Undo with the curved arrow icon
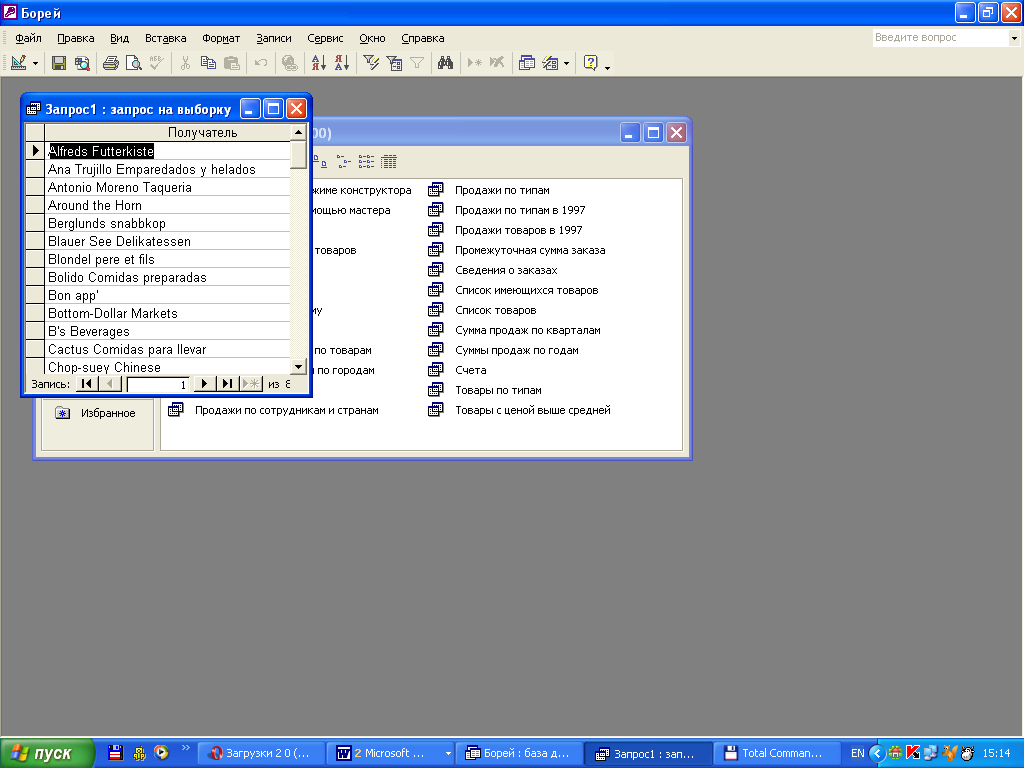The width and height of the screenshot is (1024, 768). click(x=261, y=63)
